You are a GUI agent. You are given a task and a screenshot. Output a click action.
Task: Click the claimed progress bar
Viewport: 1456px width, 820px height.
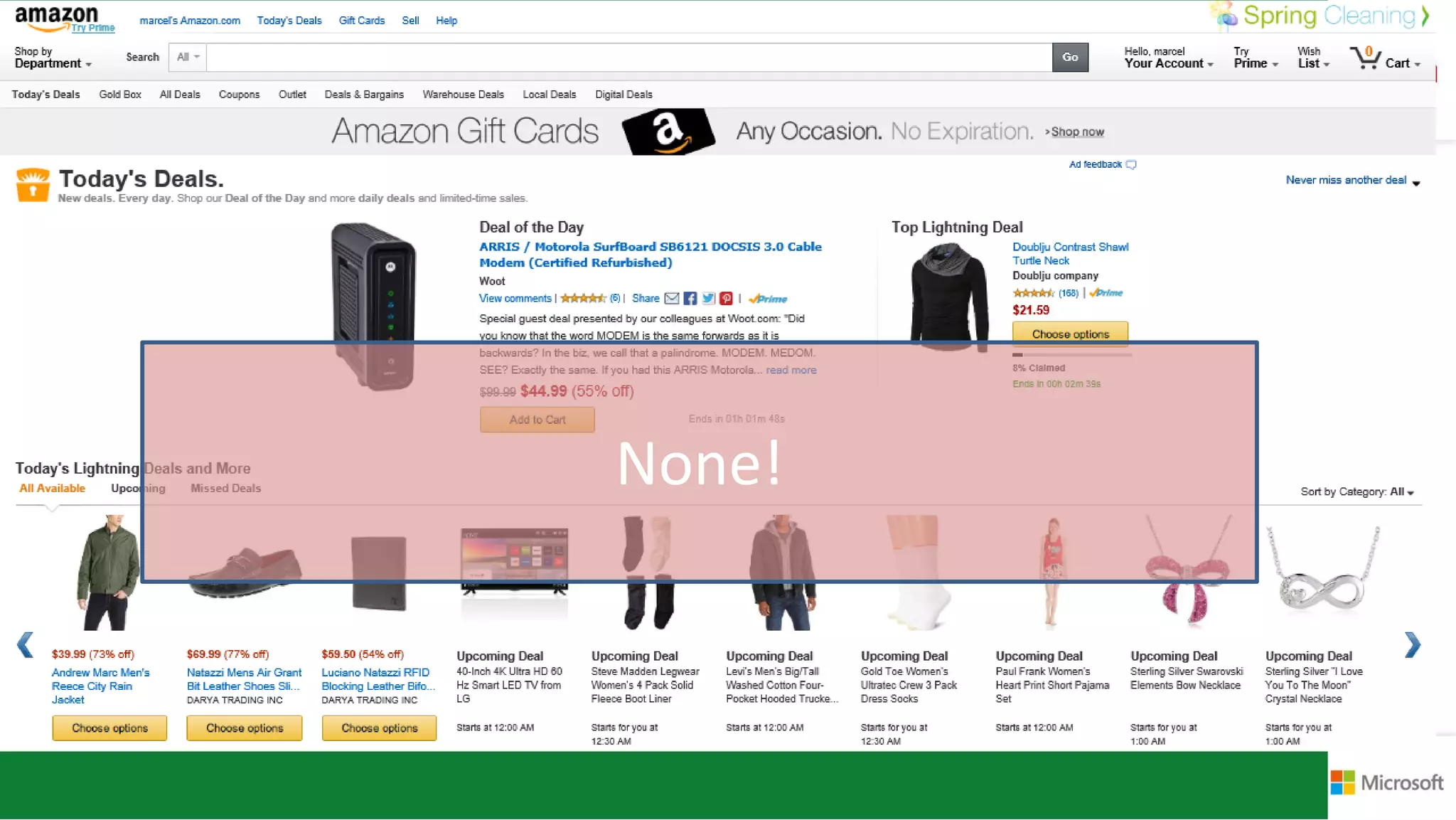click(1071, 354)
